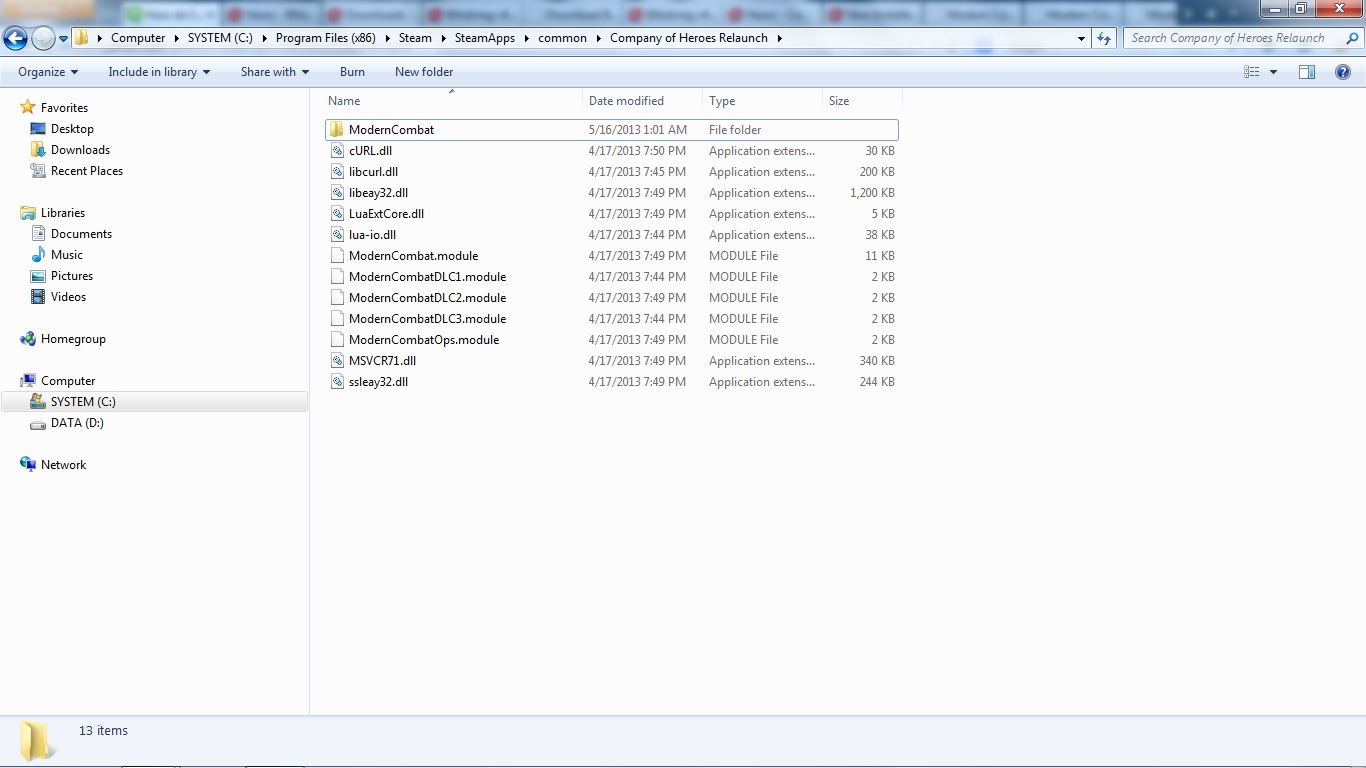
Task: Select the cURL.dll file icon
Action: click(338, 151)
